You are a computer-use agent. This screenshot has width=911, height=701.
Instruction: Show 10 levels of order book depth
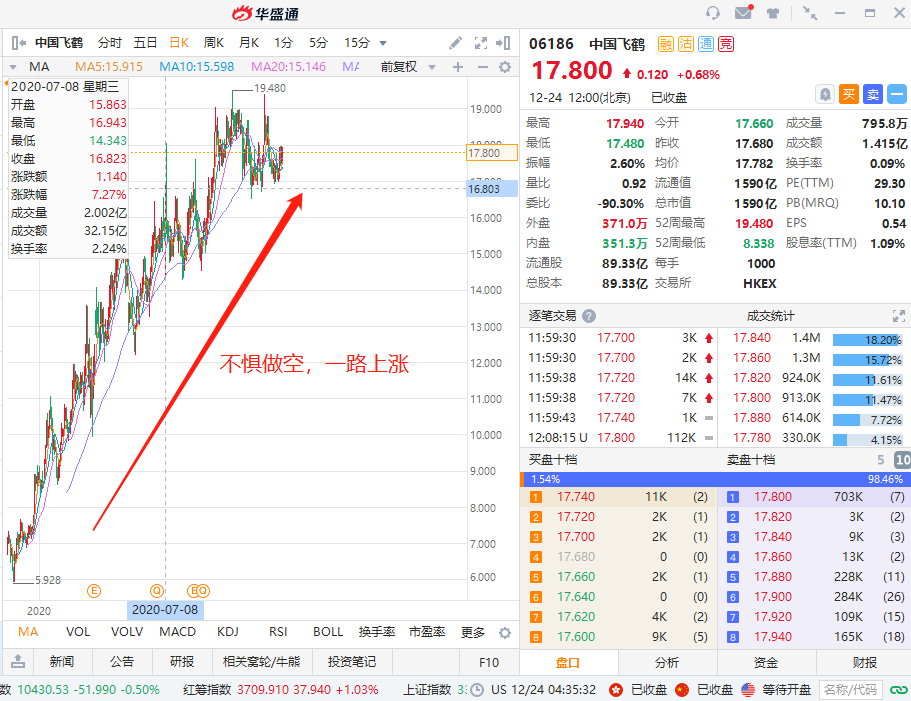click(902, 460)
